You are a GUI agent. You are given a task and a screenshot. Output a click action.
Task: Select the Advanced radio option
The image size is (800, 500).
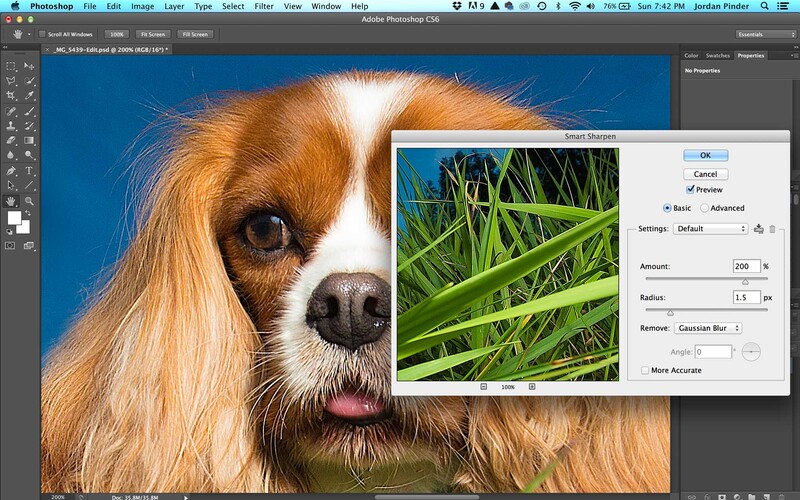pyautogui.click(x=705, y=208)
